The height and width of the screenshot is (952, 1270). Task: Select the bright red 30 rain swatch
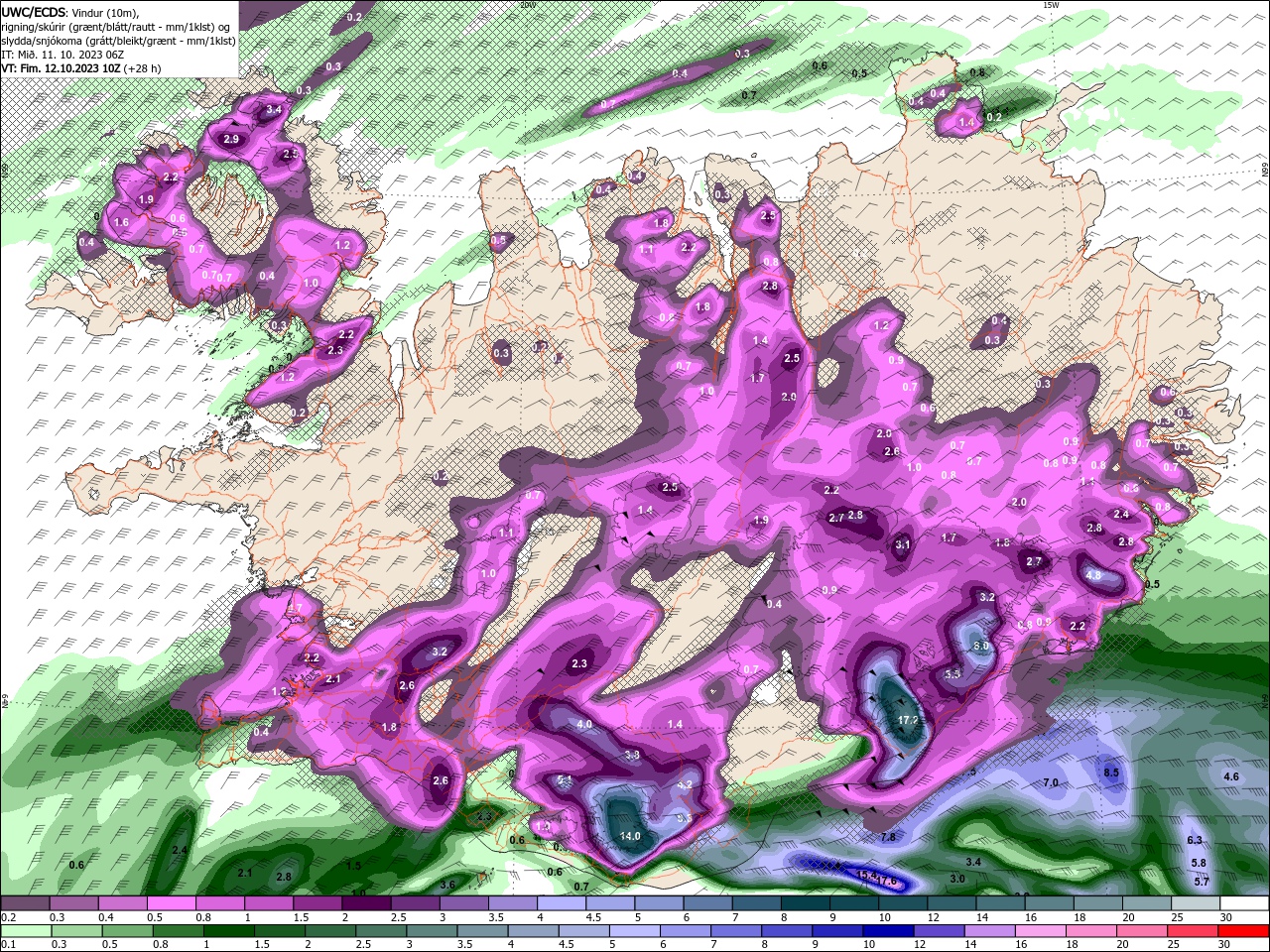[x=1244, y=931]
